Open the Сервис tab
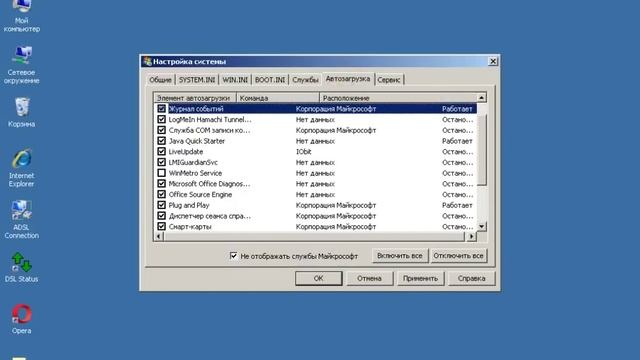Image resolution: width=640 pixels, height=360 pixels. pyautogui.click(x=389, y=80)
